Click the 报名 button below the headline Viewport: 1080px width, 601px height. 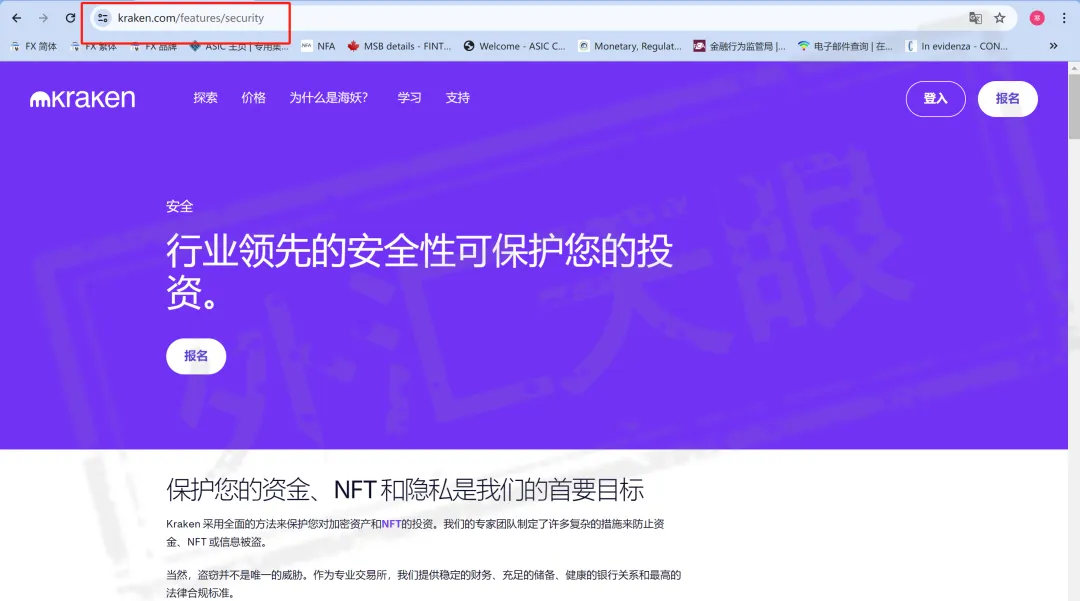(196, 356)
